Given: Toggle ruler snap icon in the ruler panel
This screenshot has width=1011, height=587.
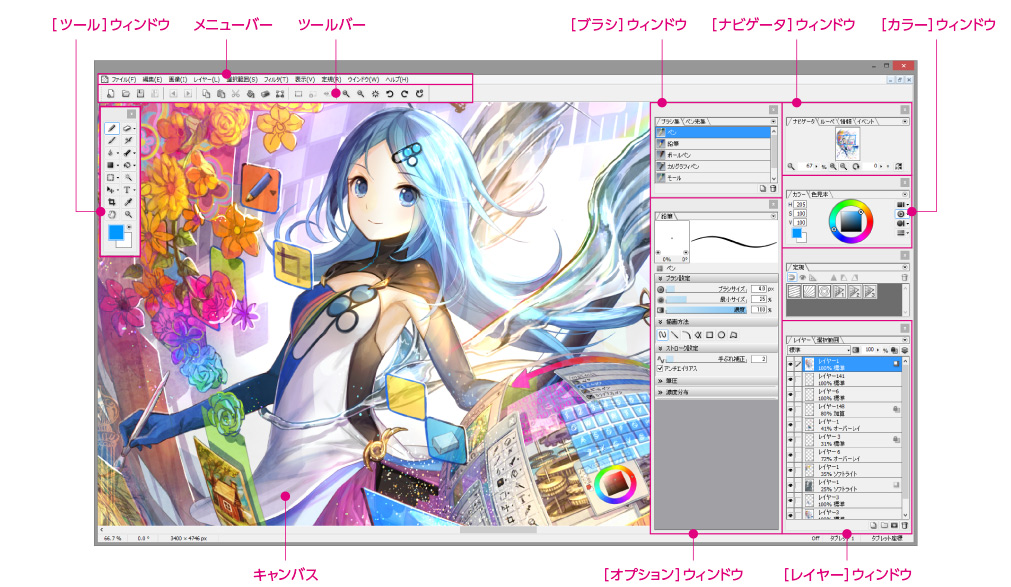Looking at the screenshot, I should click(792, 277).
